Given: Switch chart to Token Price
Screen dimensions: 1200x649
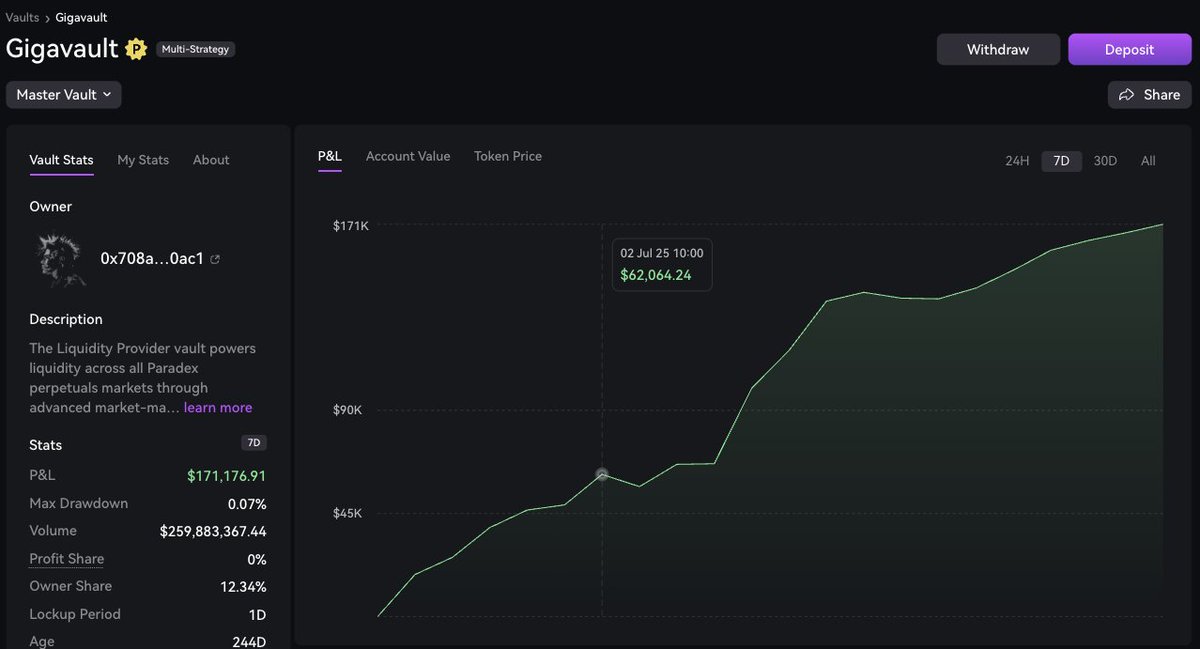Looking at the screenshot, I should tap(508, 156).
